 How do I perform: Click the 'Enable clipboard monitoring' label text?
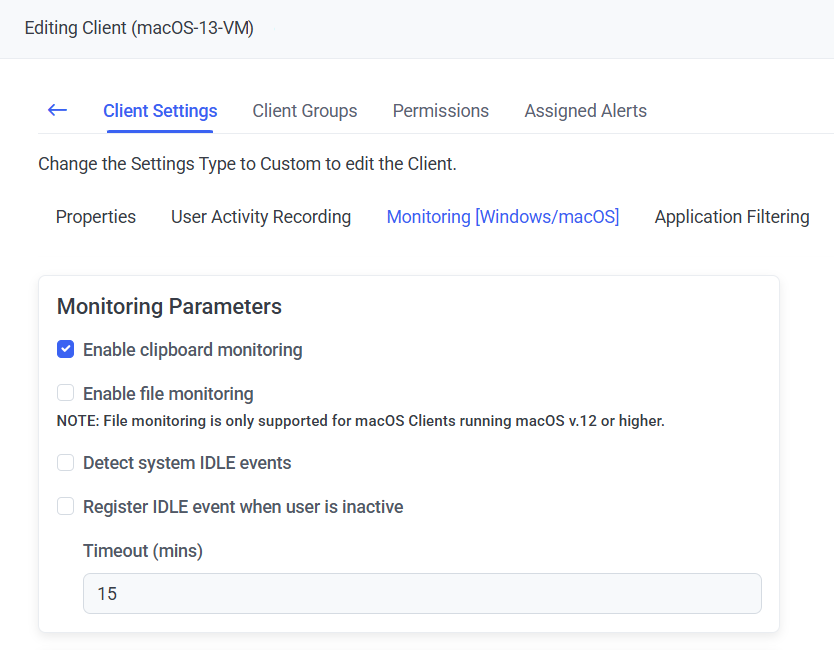pyautogui.click(x=192, y=350)
